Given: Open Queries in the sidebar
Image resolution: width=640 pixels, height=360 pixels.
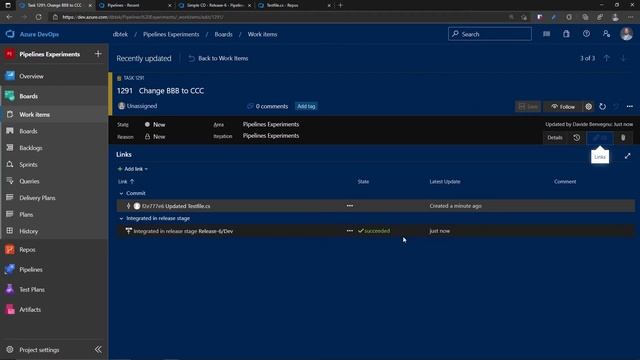Looking at the screenshot, I should pos(29,181).
